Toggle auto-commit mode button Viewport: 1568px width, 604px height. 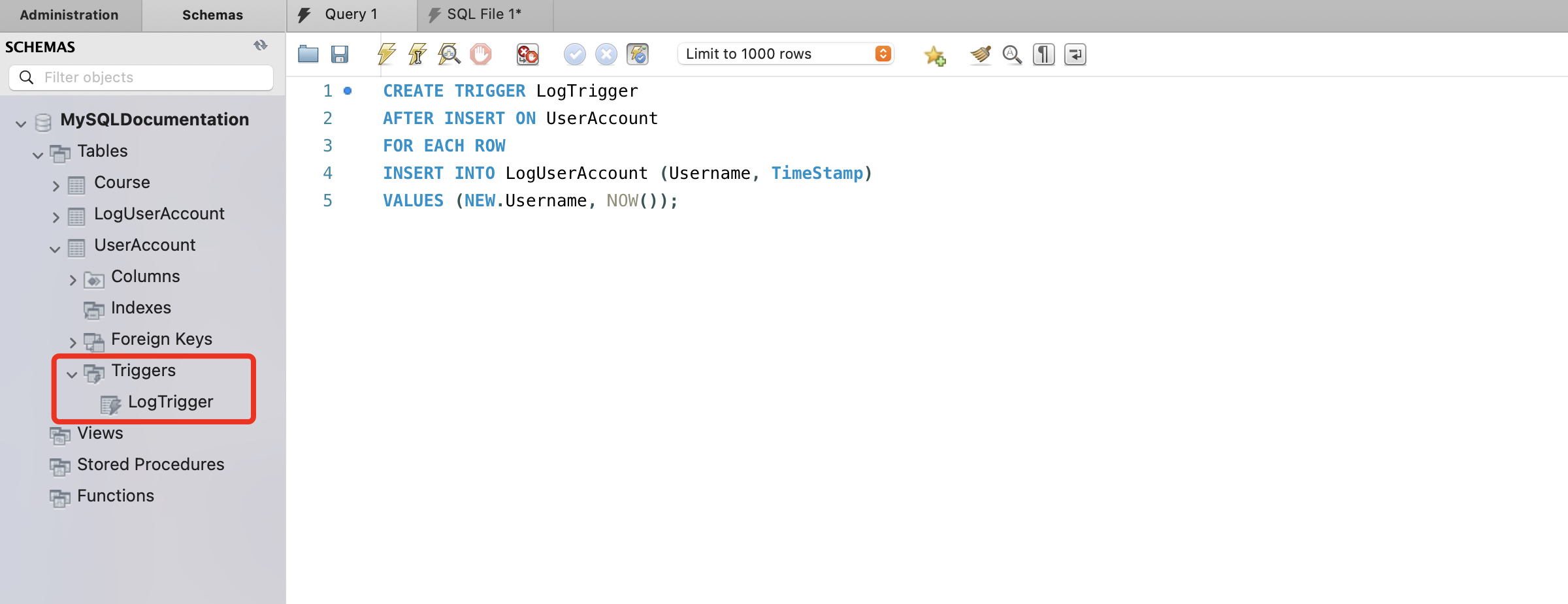[638, 54]
